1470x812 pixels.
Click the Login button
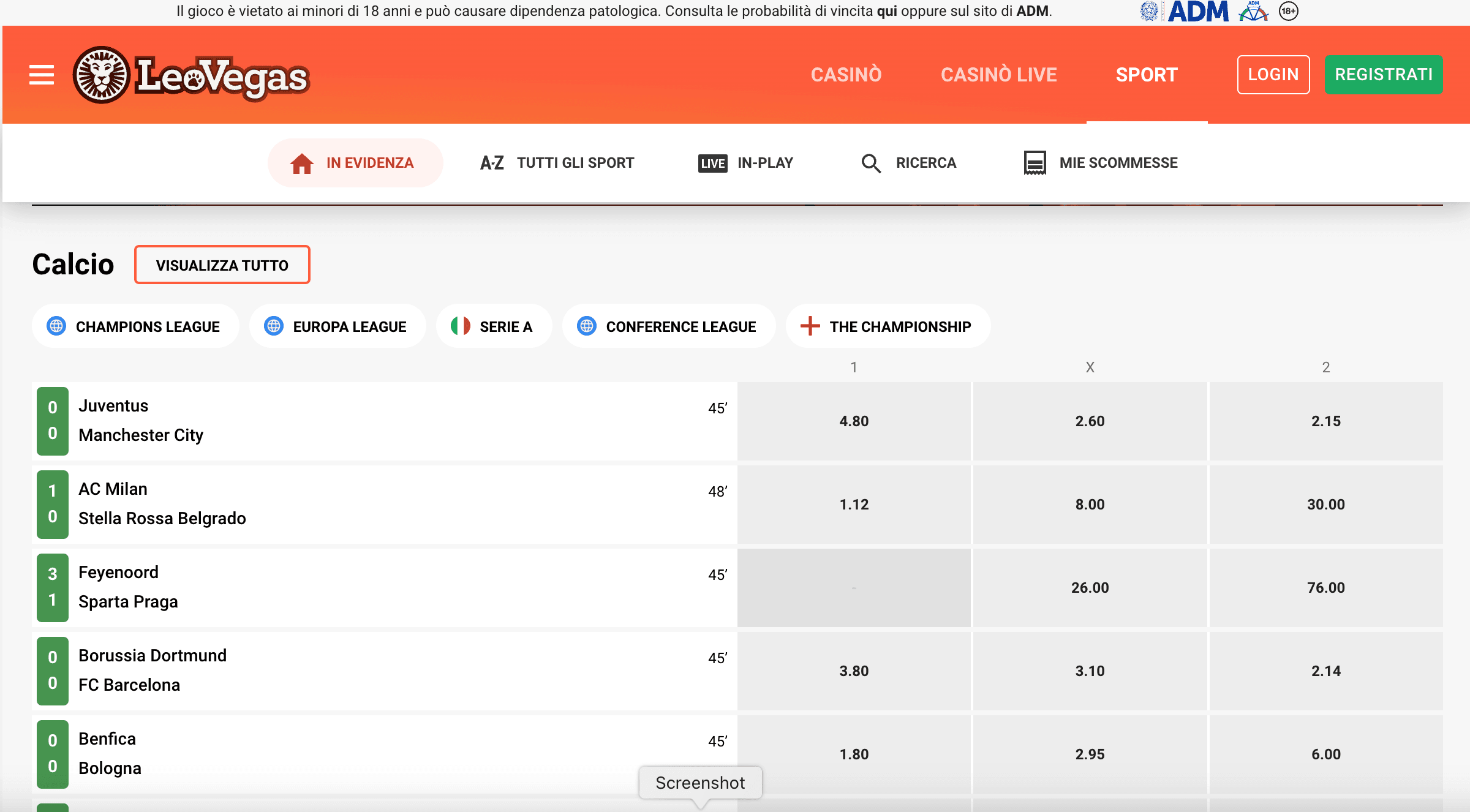[x=1273, y=75]
